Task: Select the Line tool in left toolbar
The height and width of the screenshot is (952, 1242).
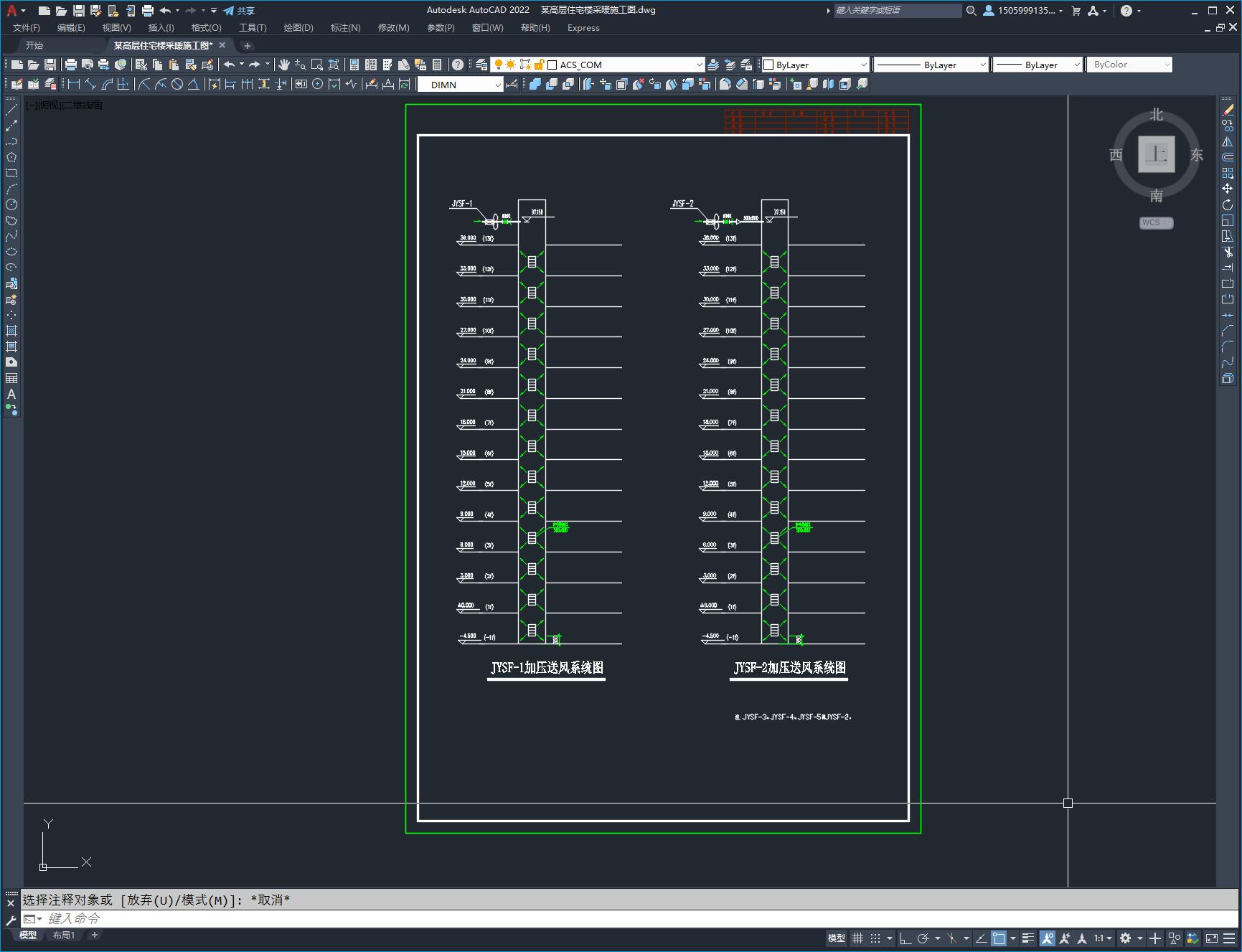Action: (x=11, y=110)
